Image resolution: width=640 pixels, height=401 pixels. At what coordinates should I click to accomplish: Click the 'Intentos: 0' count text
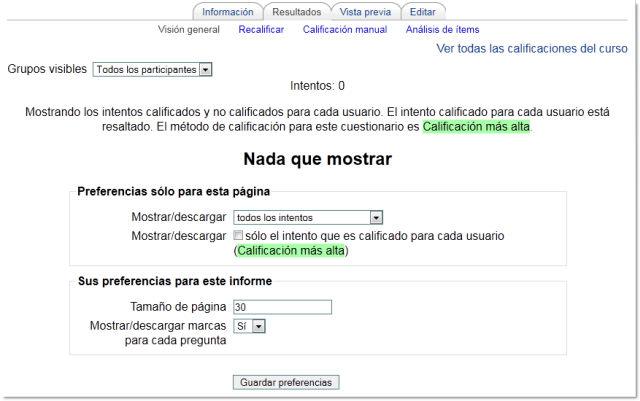coord(317,86)
